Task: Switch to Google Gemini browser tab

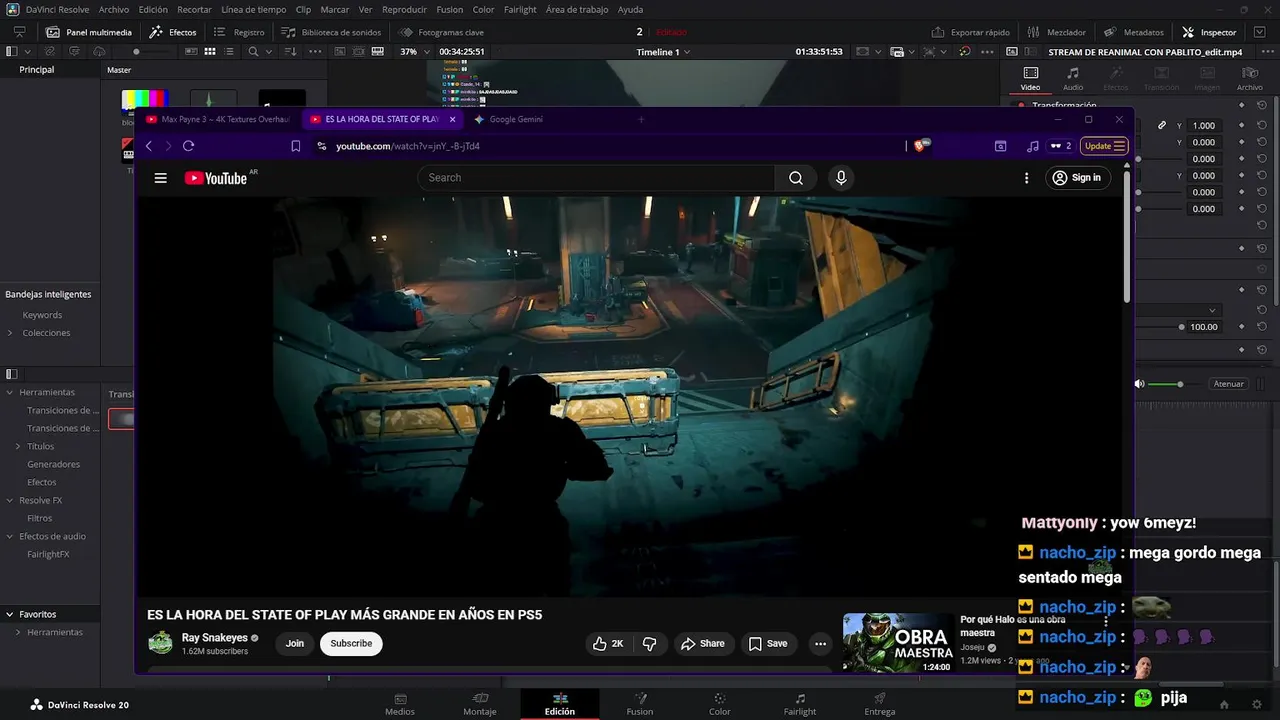Action: (515, 119)
